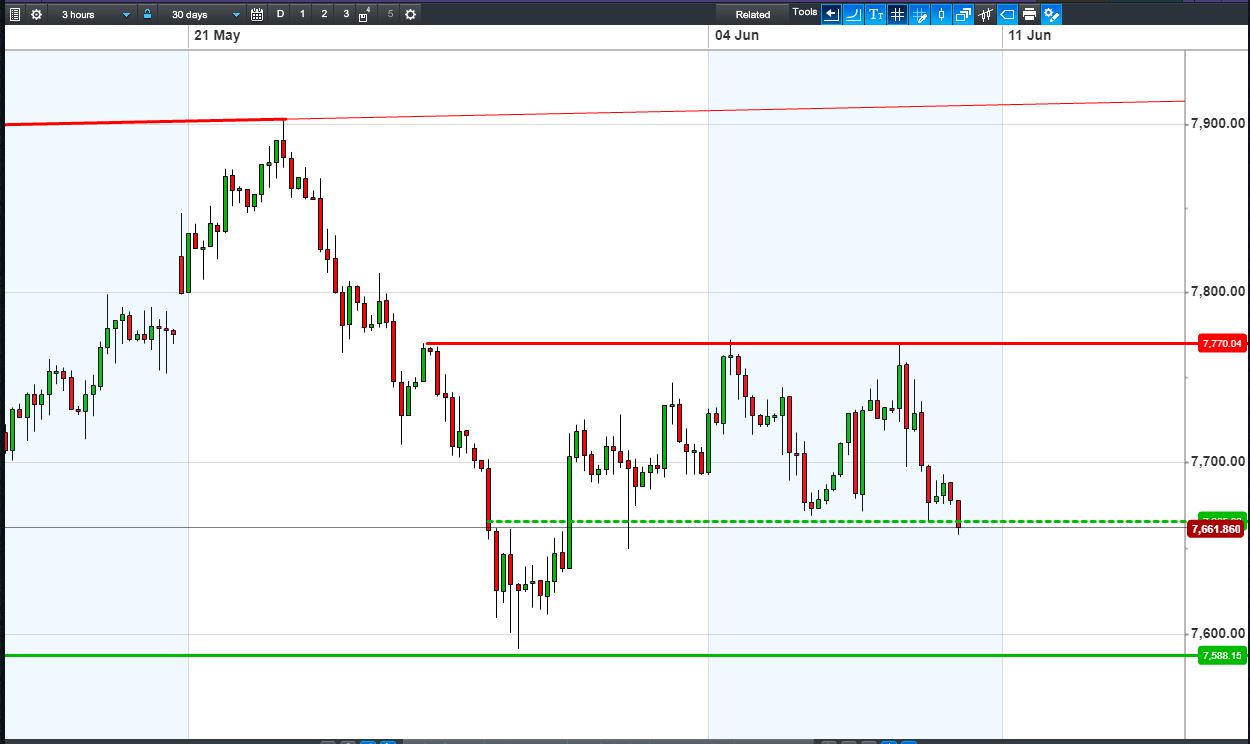Toggle the chart gridlines icon

click(897, 14)
